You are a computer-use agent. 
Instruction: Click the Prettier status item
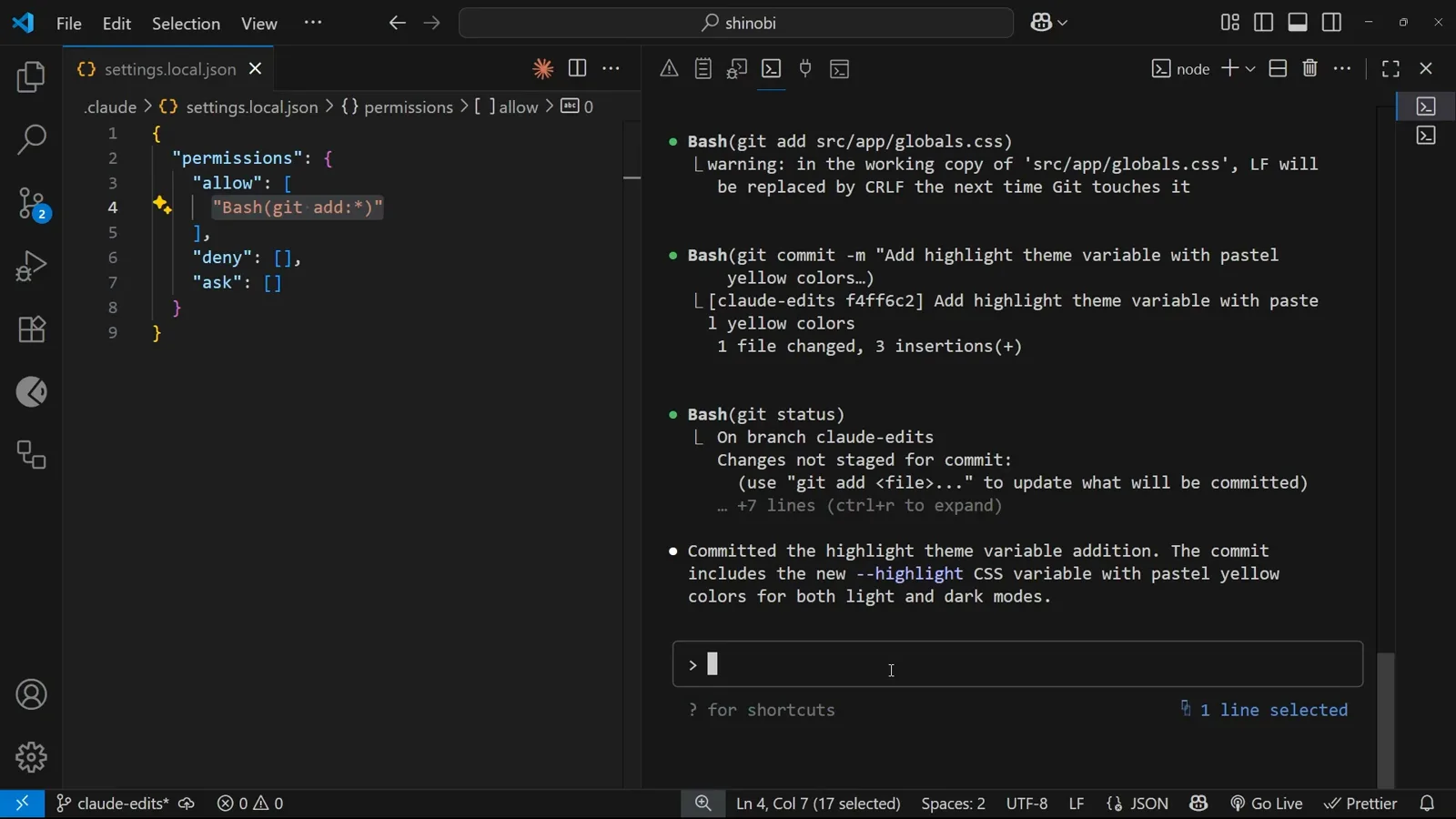[1360, 804]
